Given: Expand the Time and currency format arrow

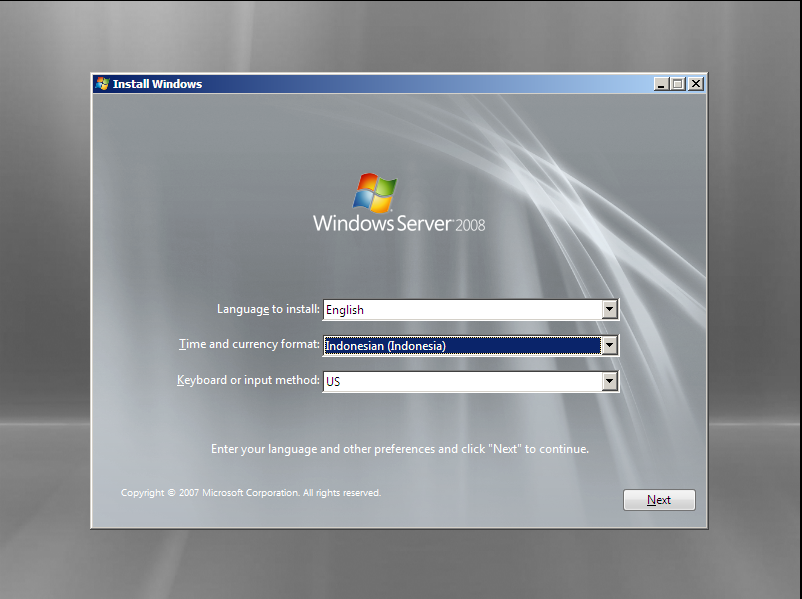Looking at the screenshot, I should click(x=609, y=345).
